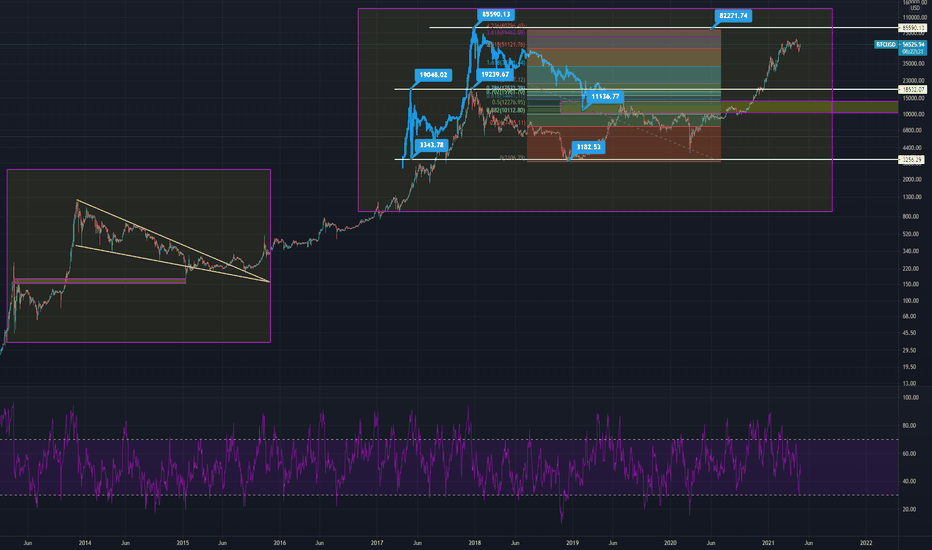932x550 pixels.
Task: Click the 85590.13 blue price callout
Action: click(x=495, y=14)
